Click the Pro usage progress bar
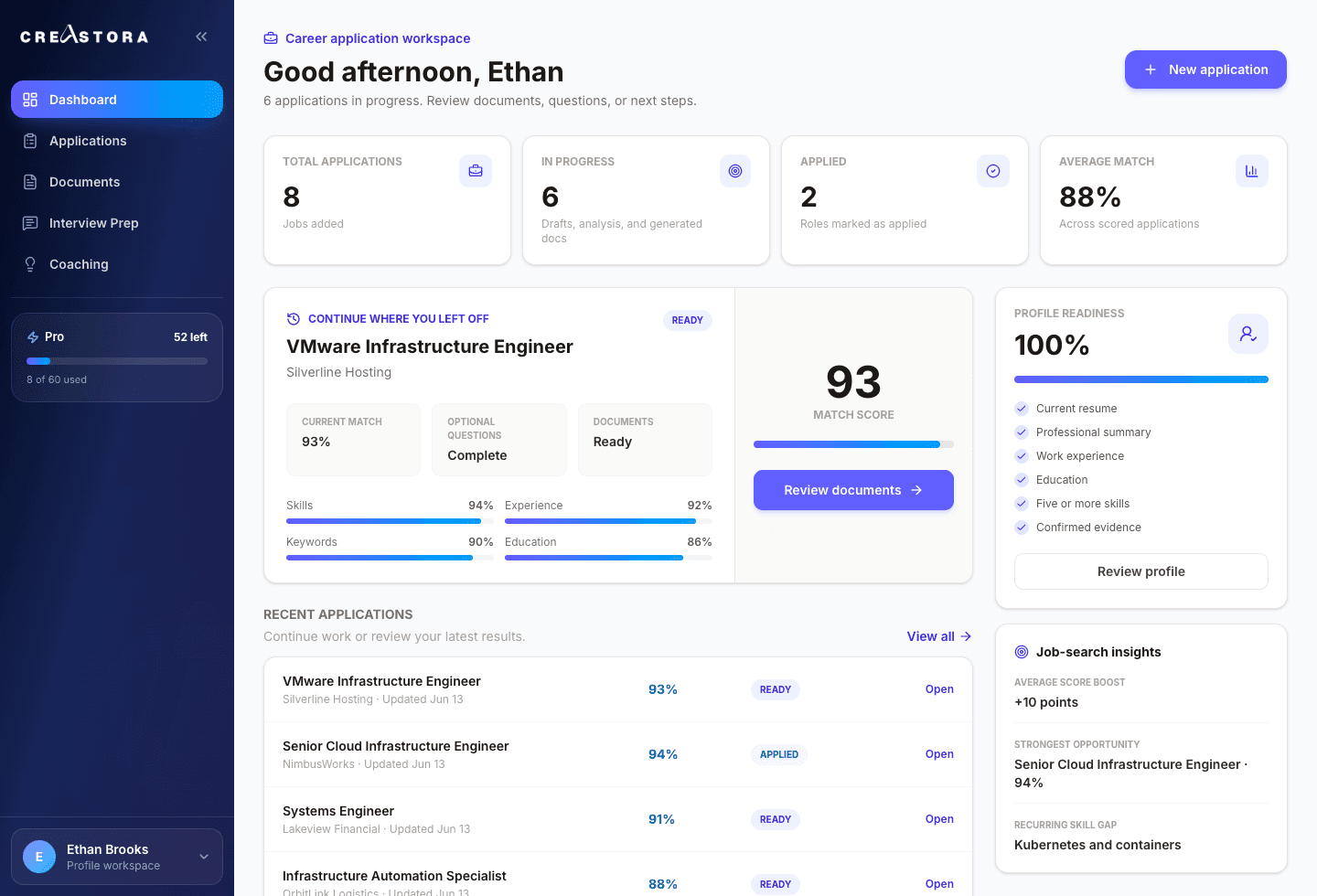 tap(117, 361)
